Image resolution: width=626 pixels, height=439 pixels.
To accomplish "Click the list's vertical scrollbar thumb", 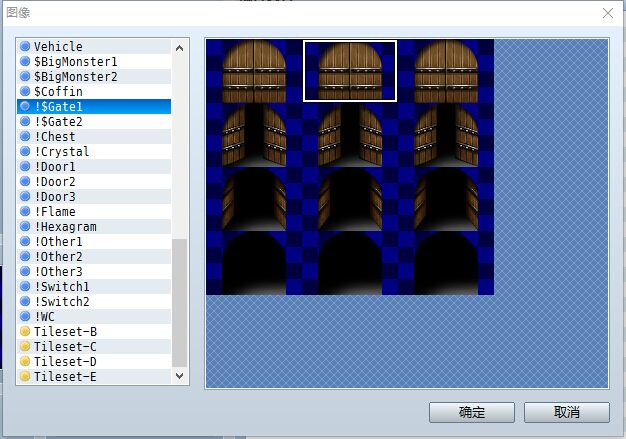I will (x=180, y=303).
